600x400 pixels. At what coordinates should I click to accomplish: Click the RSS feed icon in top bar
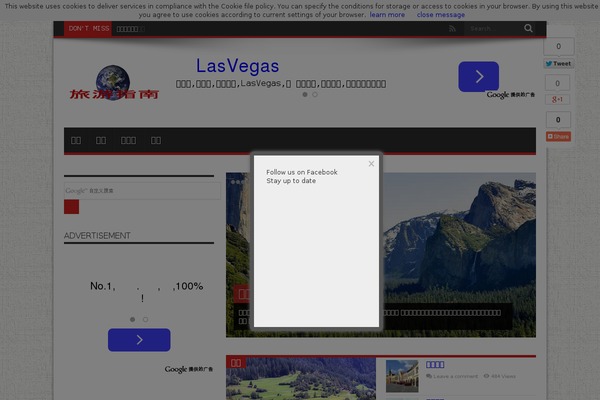tap(452, 29)
